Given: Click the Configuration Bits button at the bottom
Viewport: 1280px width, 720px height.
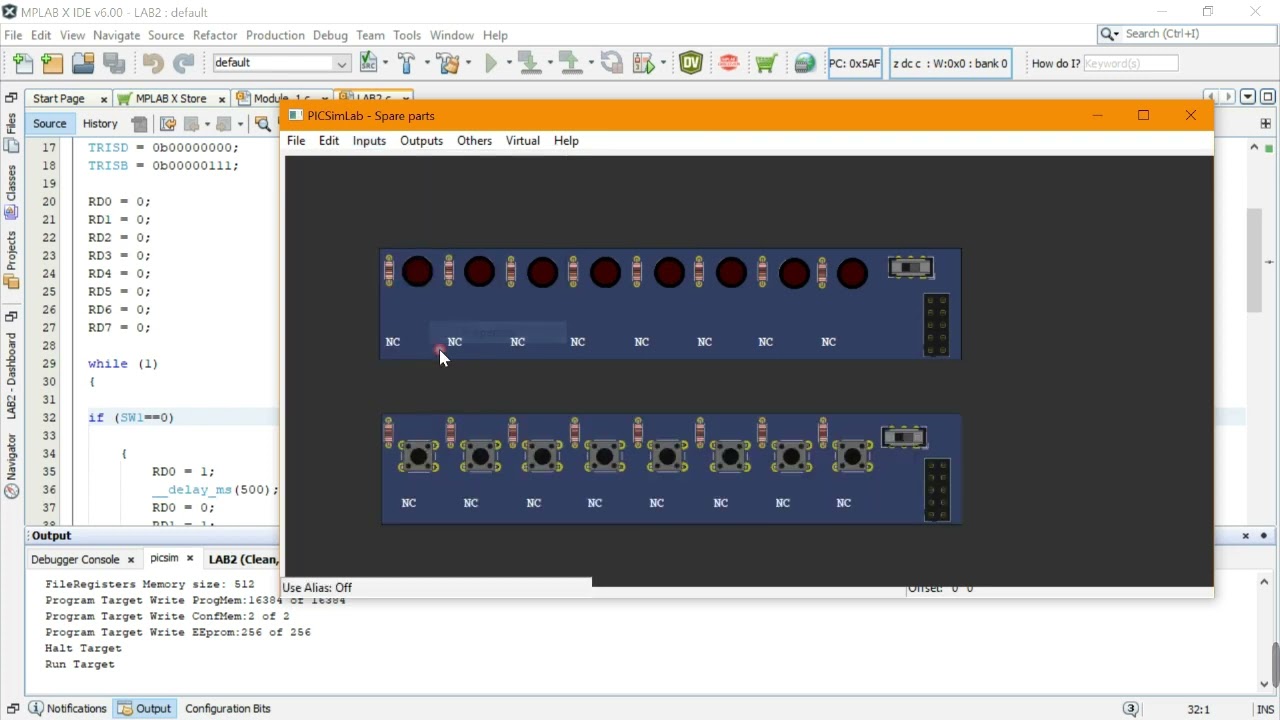Looking at the screenshot, I should tap(228, 708).
